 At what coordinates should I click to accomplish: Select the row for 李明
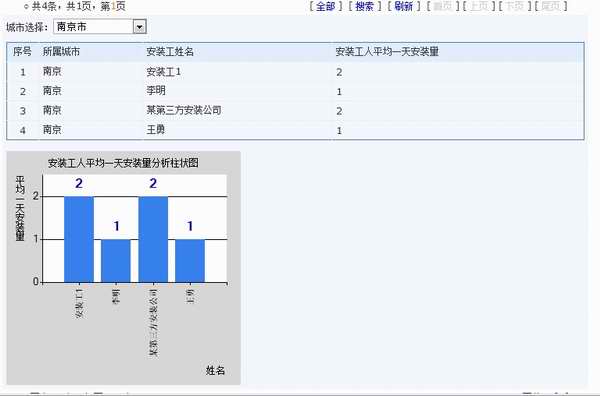[295, 91]
